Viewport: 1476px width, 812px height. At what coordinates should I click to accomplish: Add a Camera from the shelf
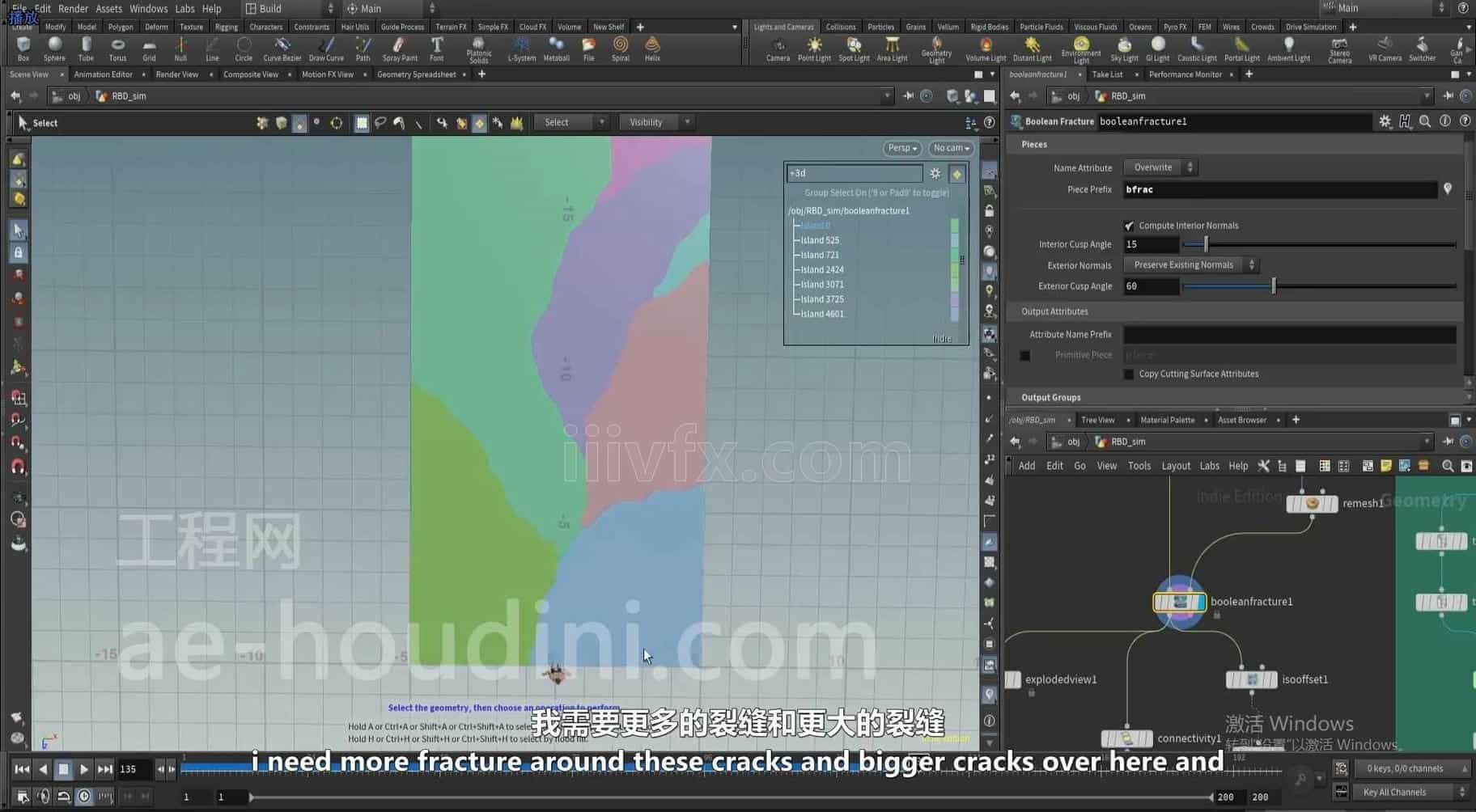(778, 49)
